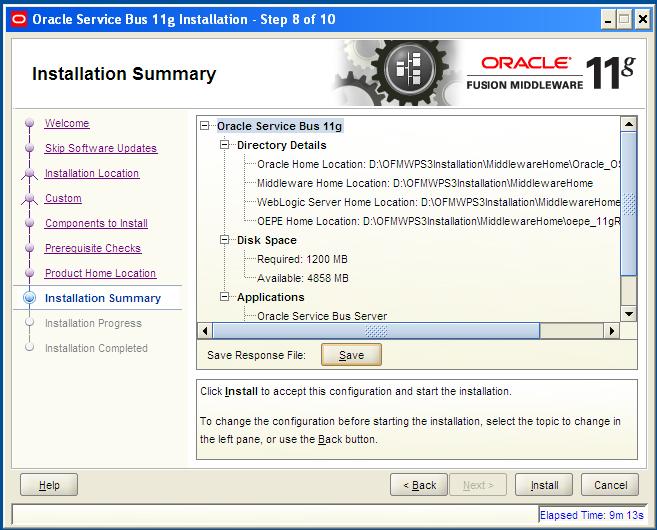This screenshot has height=530, width=657.
Task: Click the horizontal scroll-right arrow
Action: tap(612, 331)
